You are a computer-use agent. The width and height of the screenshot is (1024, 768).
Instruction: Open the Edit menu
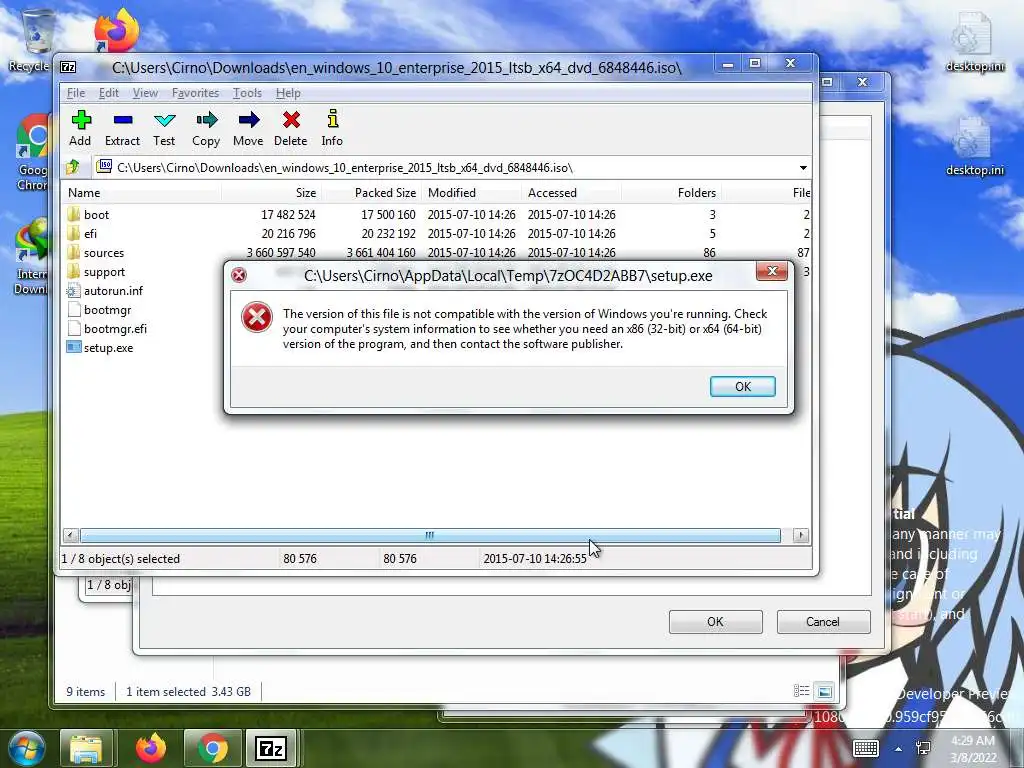(108, 93)
